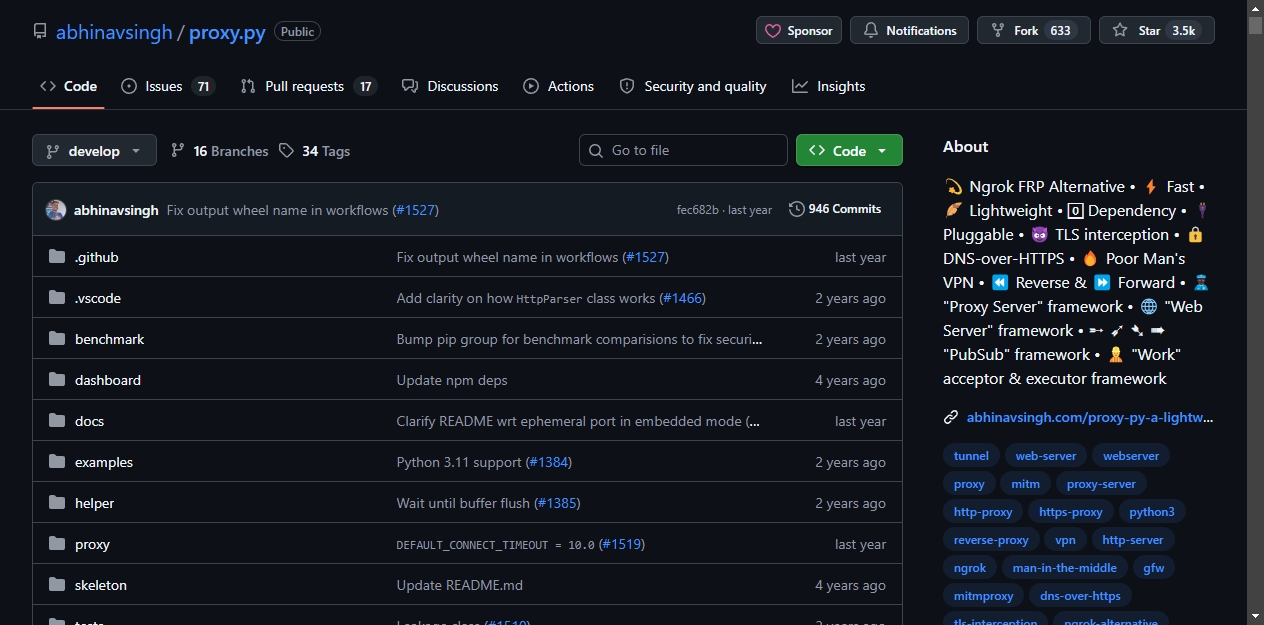Click the folder icon for proxy
The image size is (1264, 625).
[56, 544]
